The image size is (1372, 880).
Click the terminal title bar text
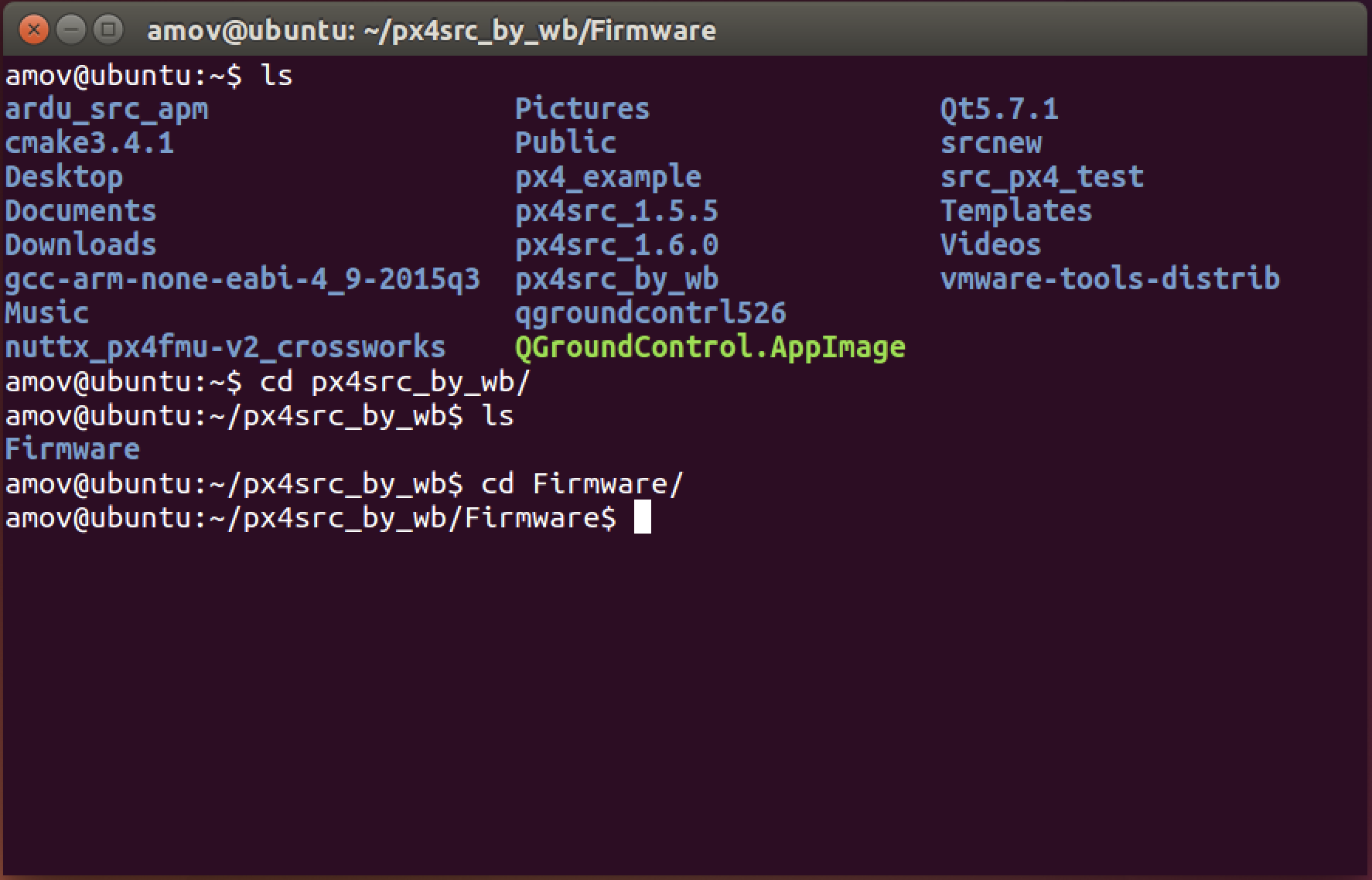pos(432,31)
